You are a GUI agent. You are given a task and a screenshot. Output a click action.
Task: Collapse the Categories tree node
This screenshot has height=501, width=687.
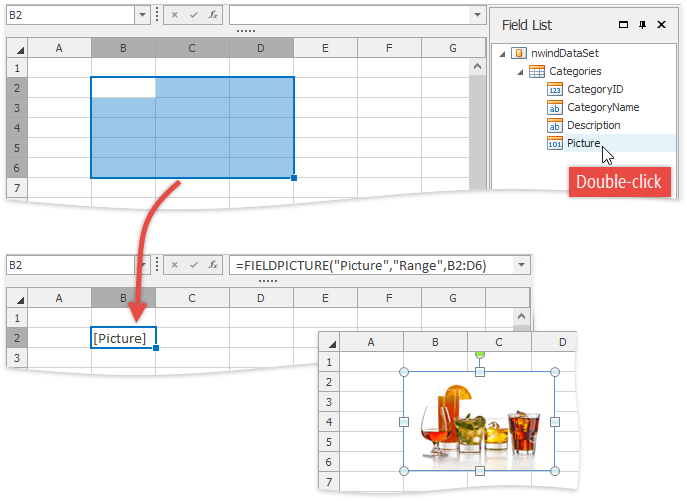(x=520, y=71)
